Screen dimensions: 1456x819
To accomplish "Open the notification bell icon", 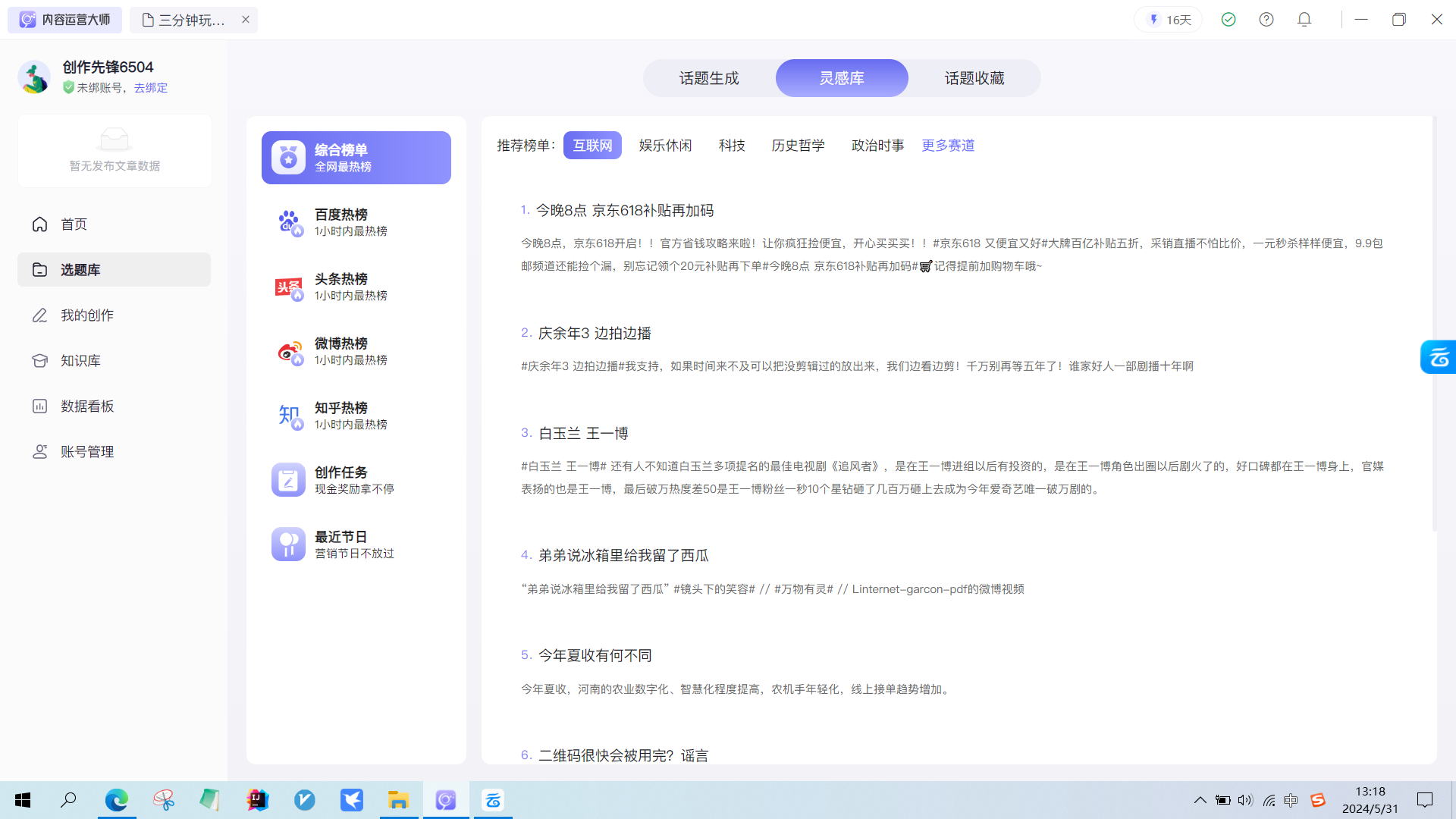I will point(1304,20).
